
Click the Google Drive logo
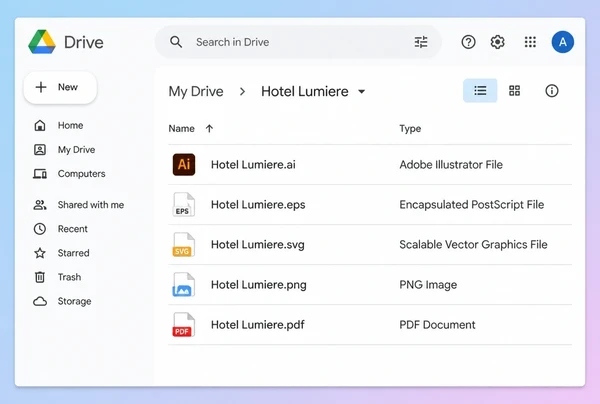point(42,42)
